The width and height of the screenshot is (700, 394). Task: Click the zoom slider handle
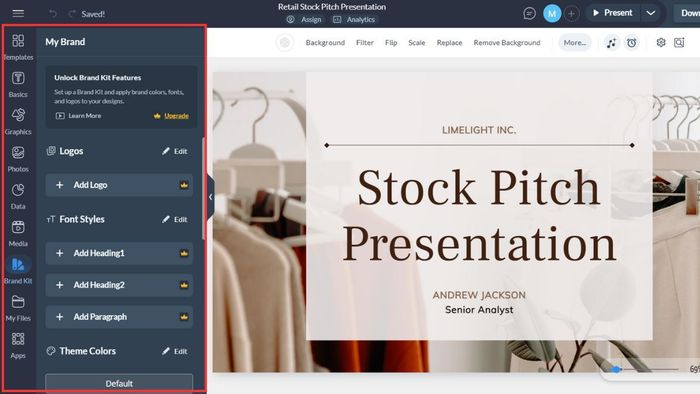tap(616, 369)
